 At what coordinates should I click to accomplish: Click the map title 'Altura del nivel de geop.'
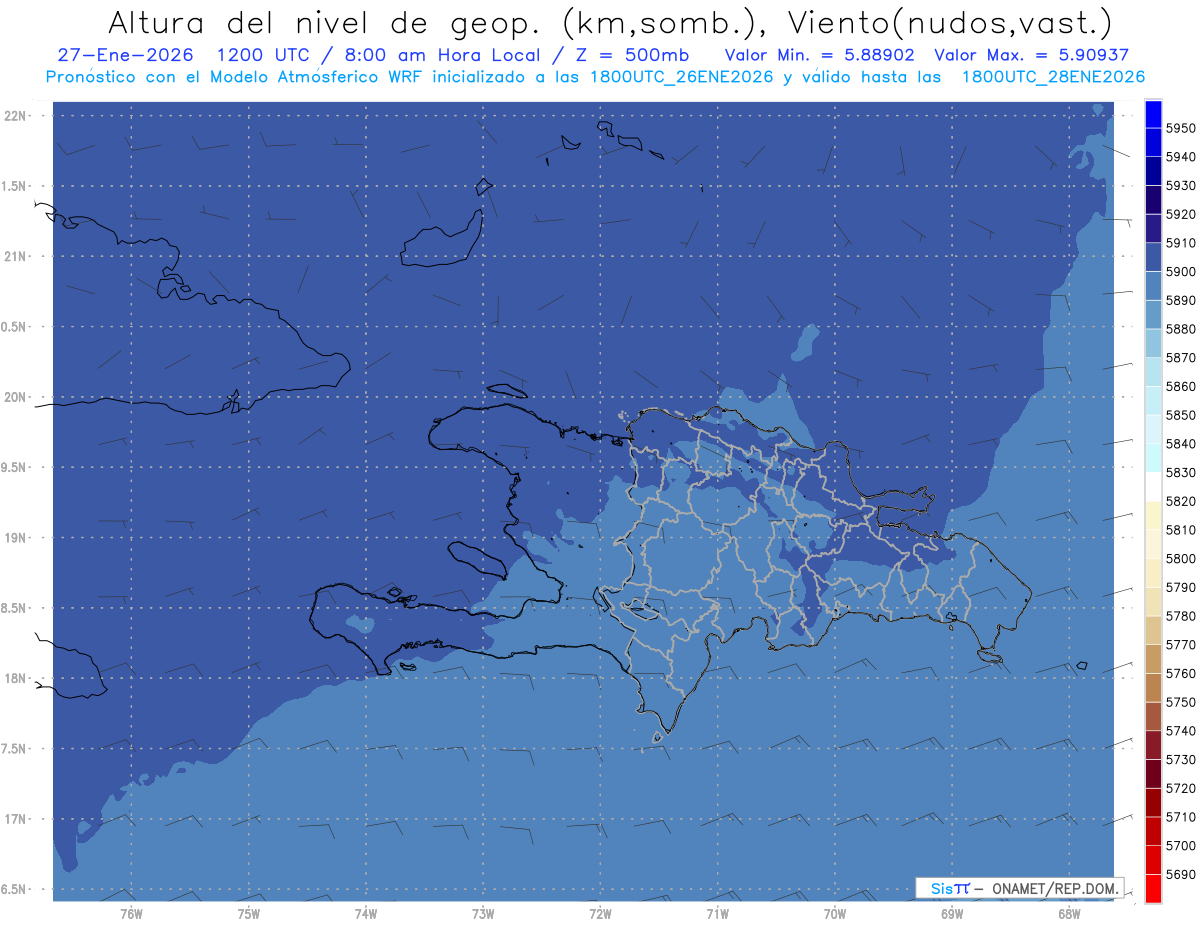(326, 23)
